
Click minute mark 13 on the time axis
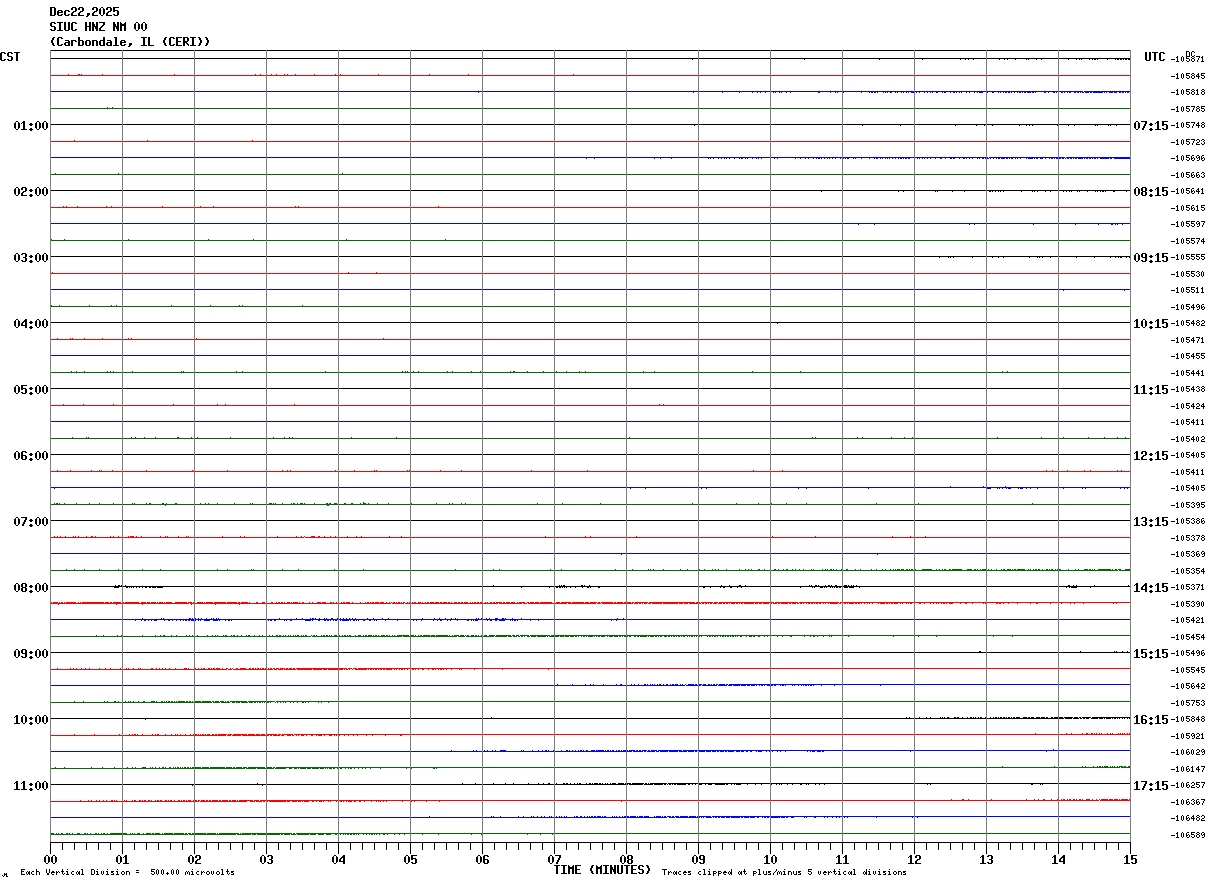tap(986, 859)
